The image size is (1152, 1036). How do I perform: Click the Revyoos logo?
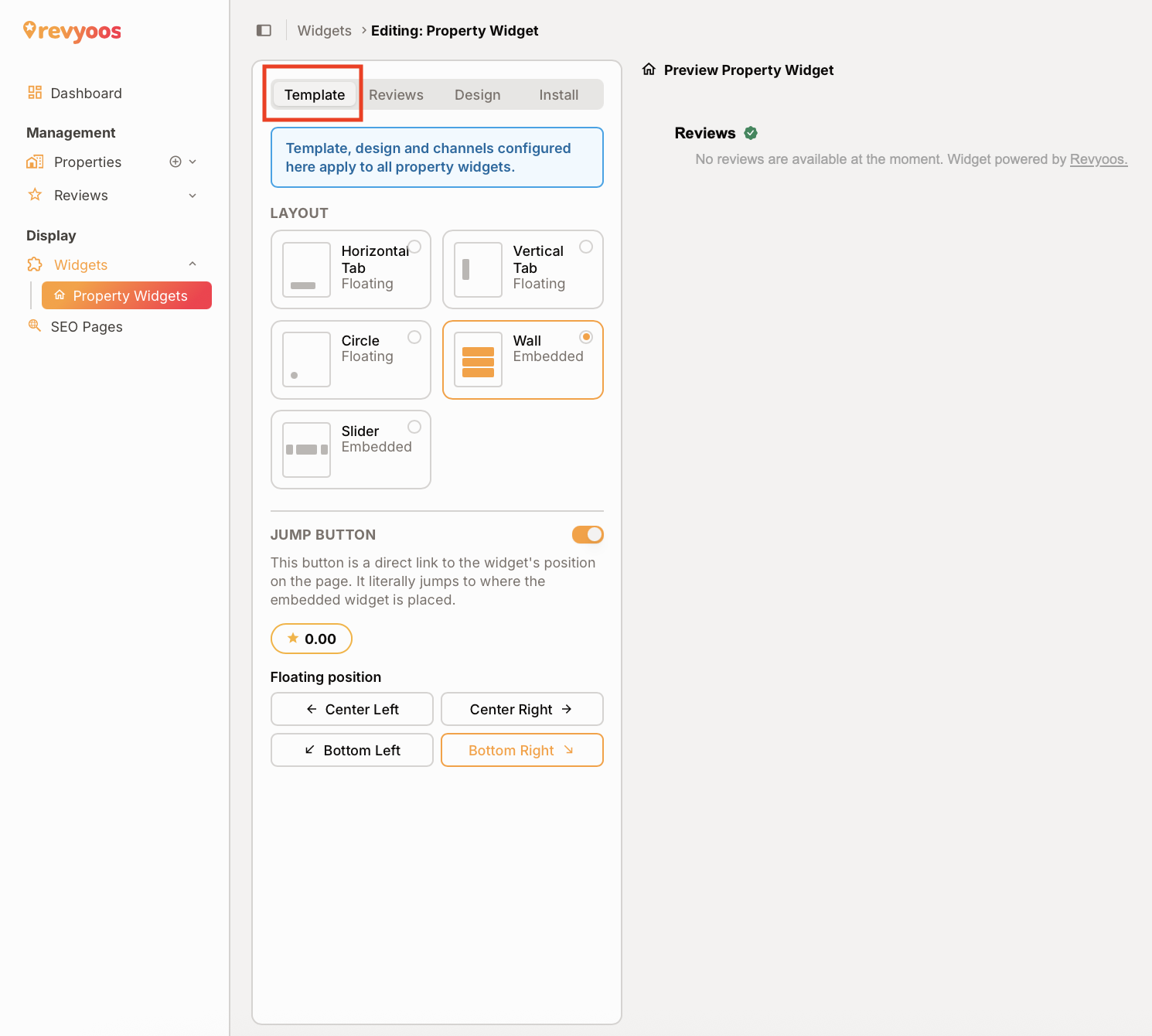(x=72, y=31)
